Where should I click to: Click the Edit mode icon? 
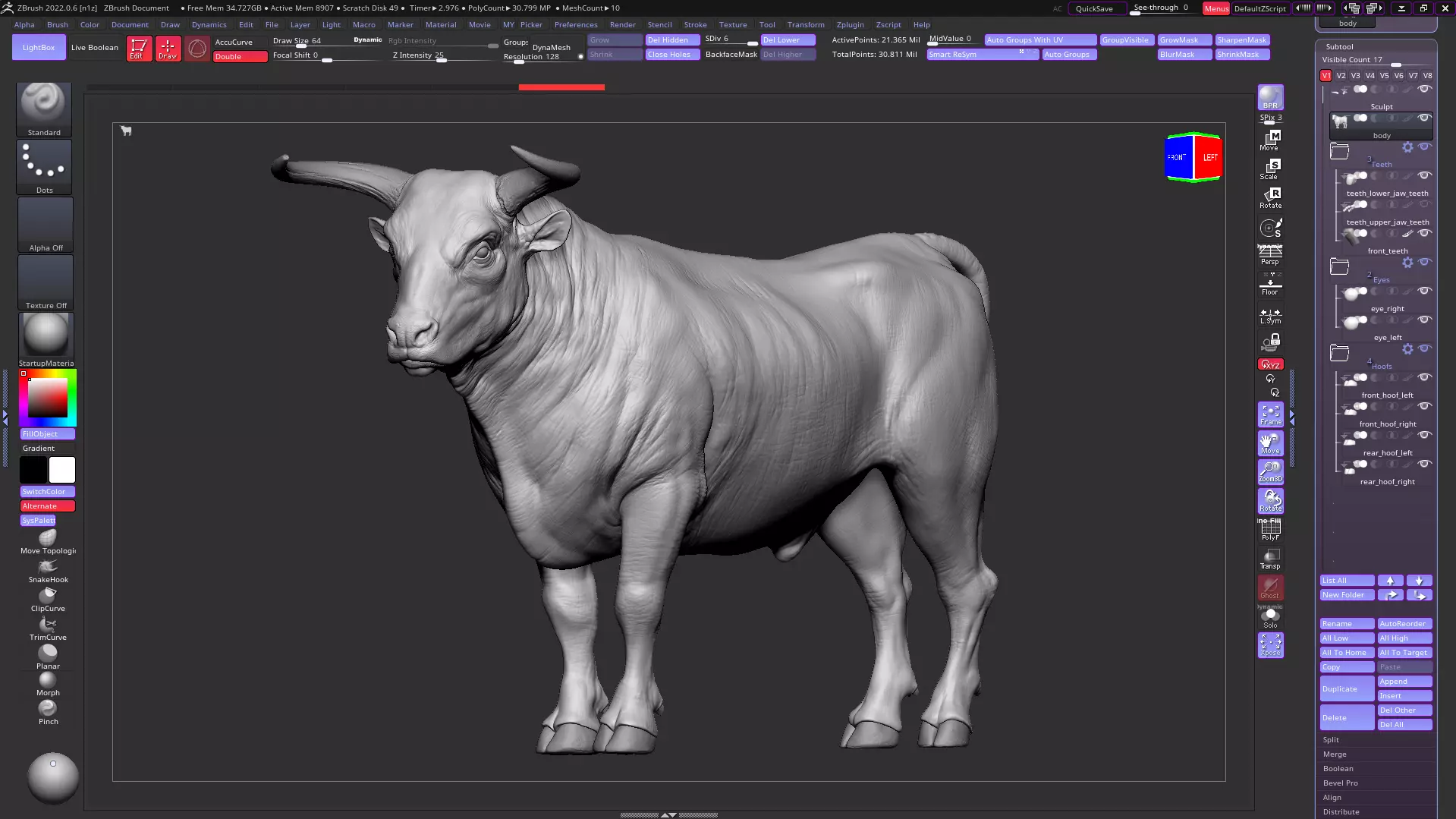click(x=139, y=49)
